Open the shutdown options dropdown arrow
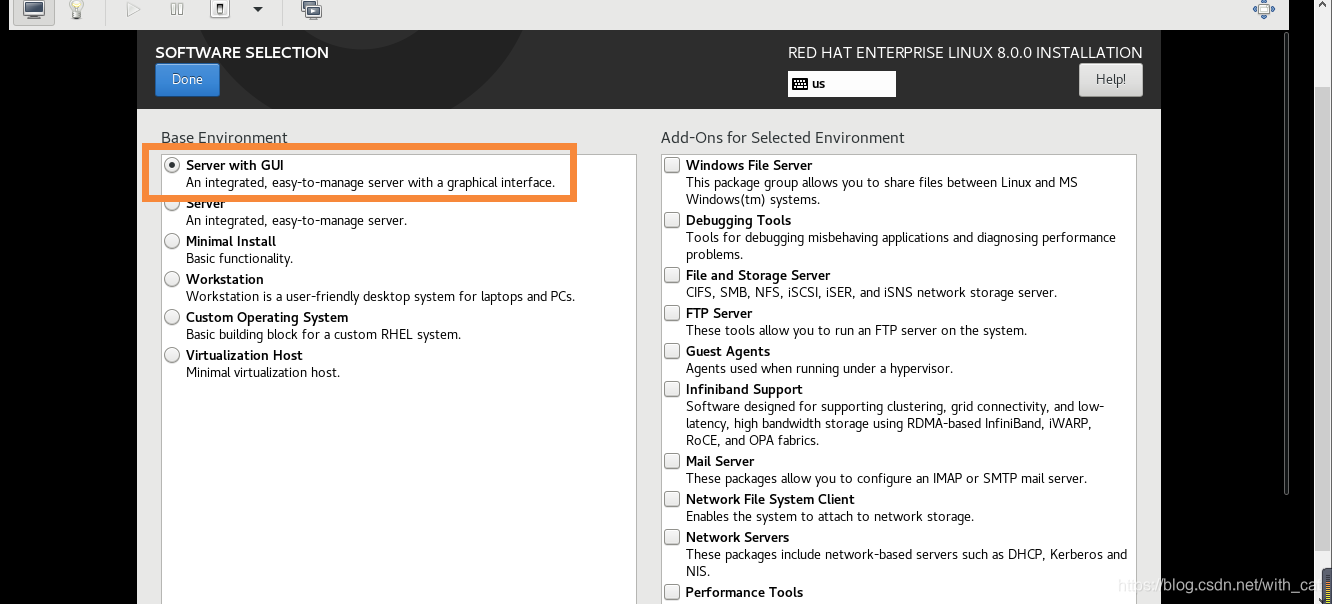The image size is (1332, 604). pos(258,10)
